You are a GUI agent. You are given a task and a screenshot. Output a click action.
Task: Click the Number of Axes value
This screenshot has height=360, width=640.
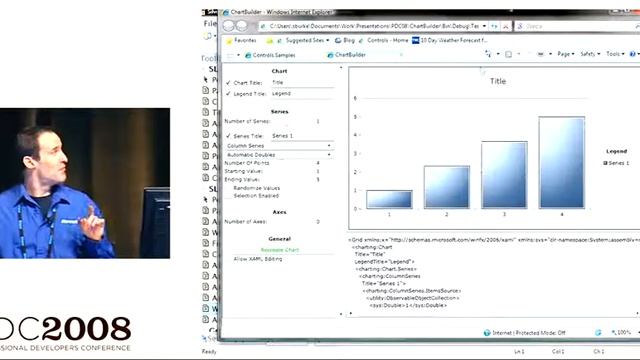318,222
